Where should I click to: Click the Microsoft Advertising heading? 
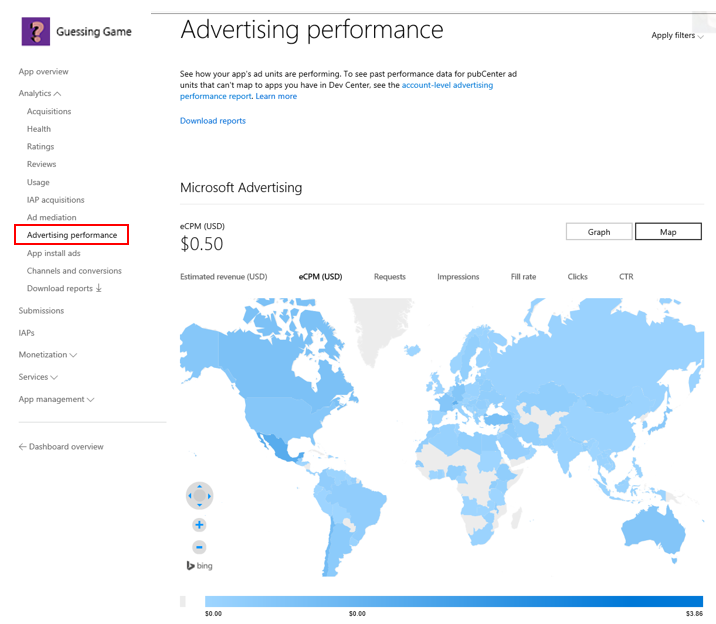(x=241, y=188)
